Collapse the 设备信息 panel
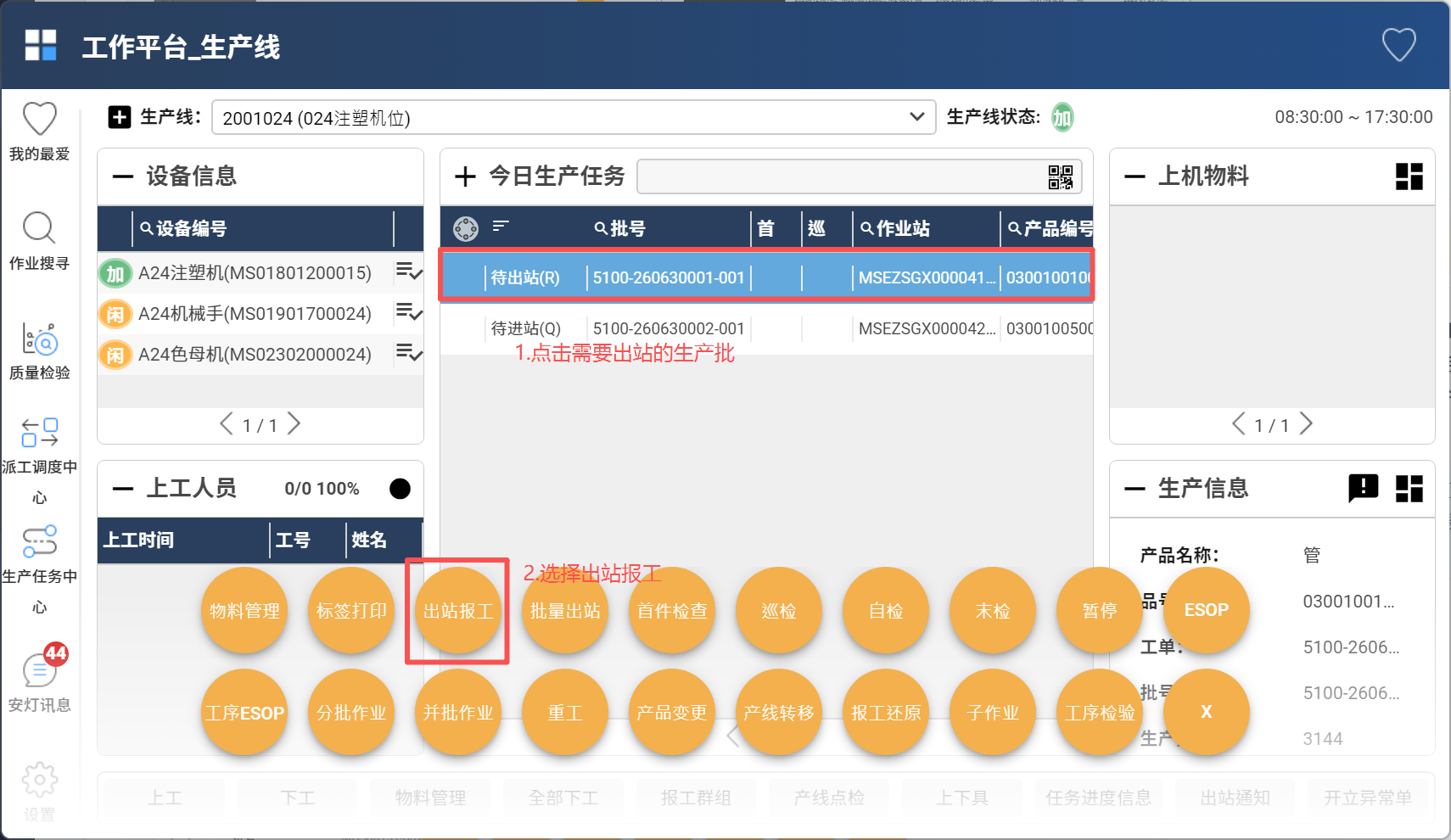 [x=123, y=176]
